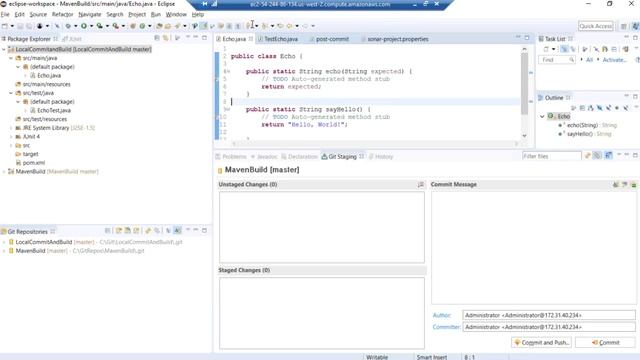Open the Project menu
The image size is (640, 360).
pos(137,14)
